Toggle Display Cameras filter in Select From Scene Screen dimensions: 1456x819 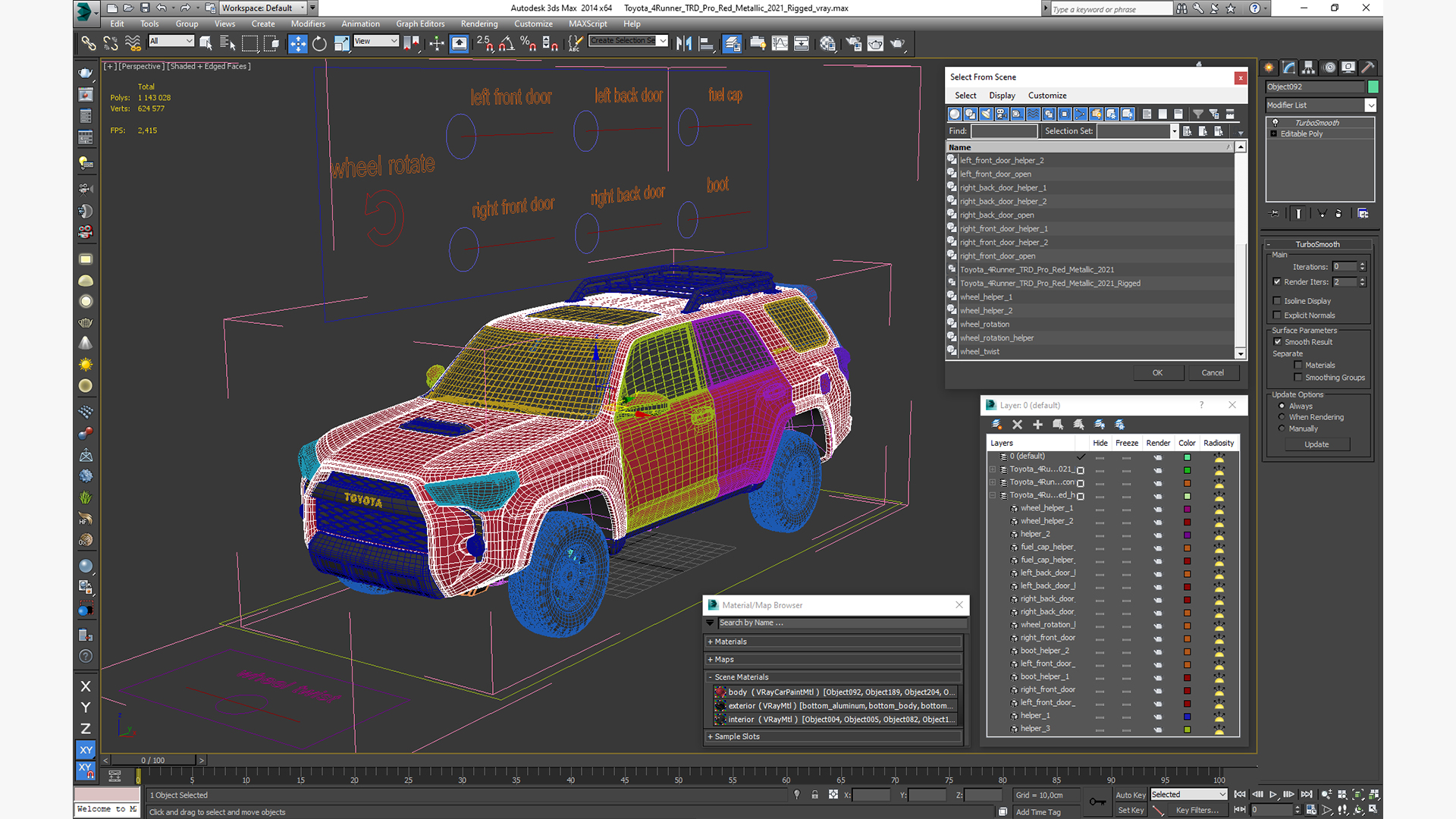(1002, 114)
